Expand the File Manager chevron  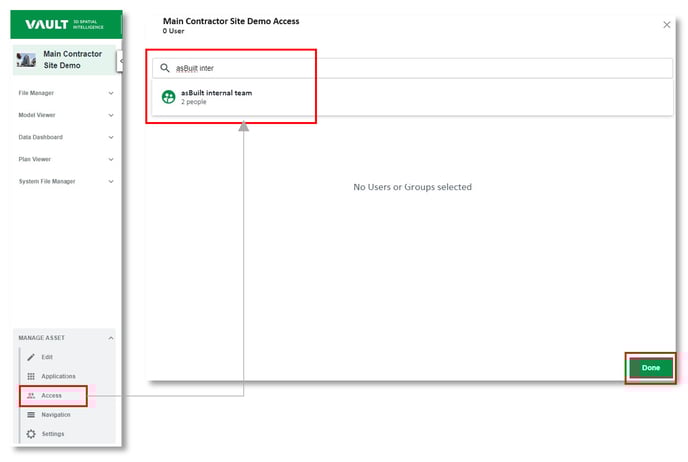tap(111, 93)
